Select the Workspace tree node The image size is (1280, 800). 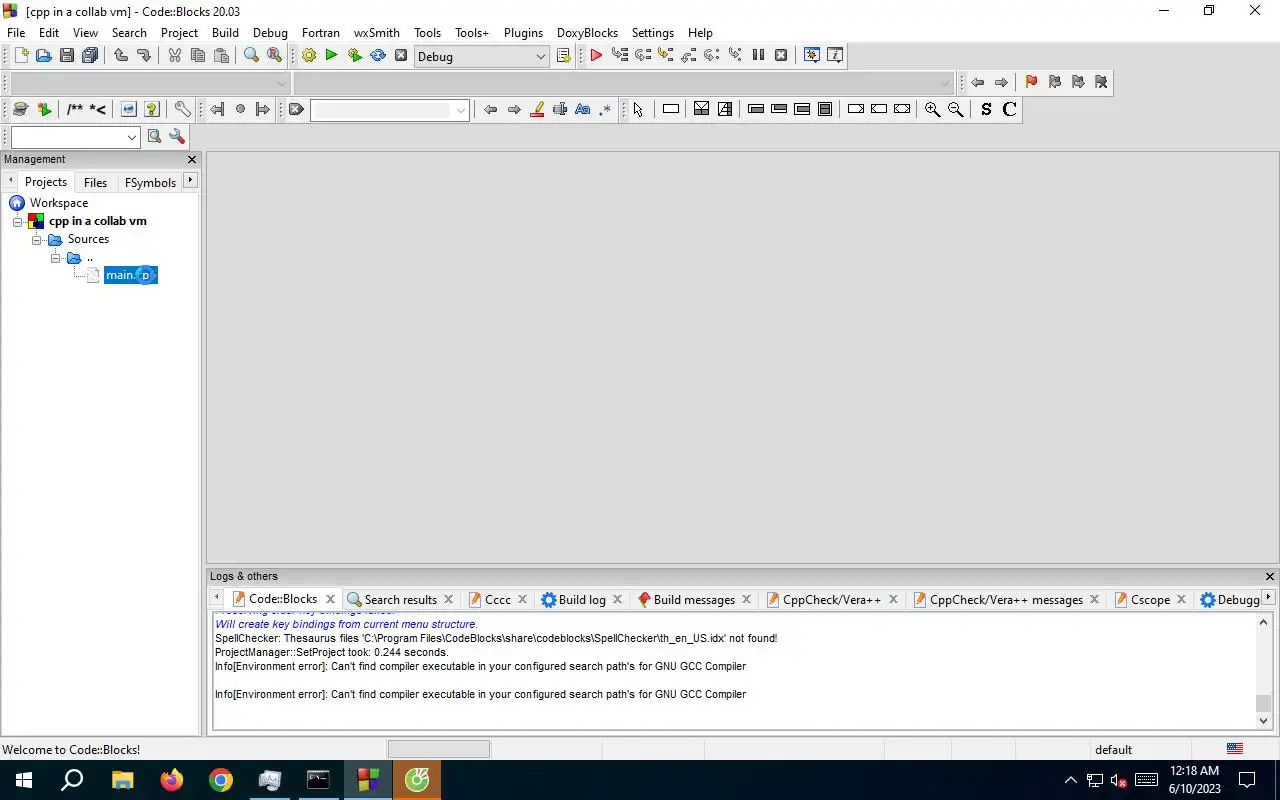coord(58,203)
